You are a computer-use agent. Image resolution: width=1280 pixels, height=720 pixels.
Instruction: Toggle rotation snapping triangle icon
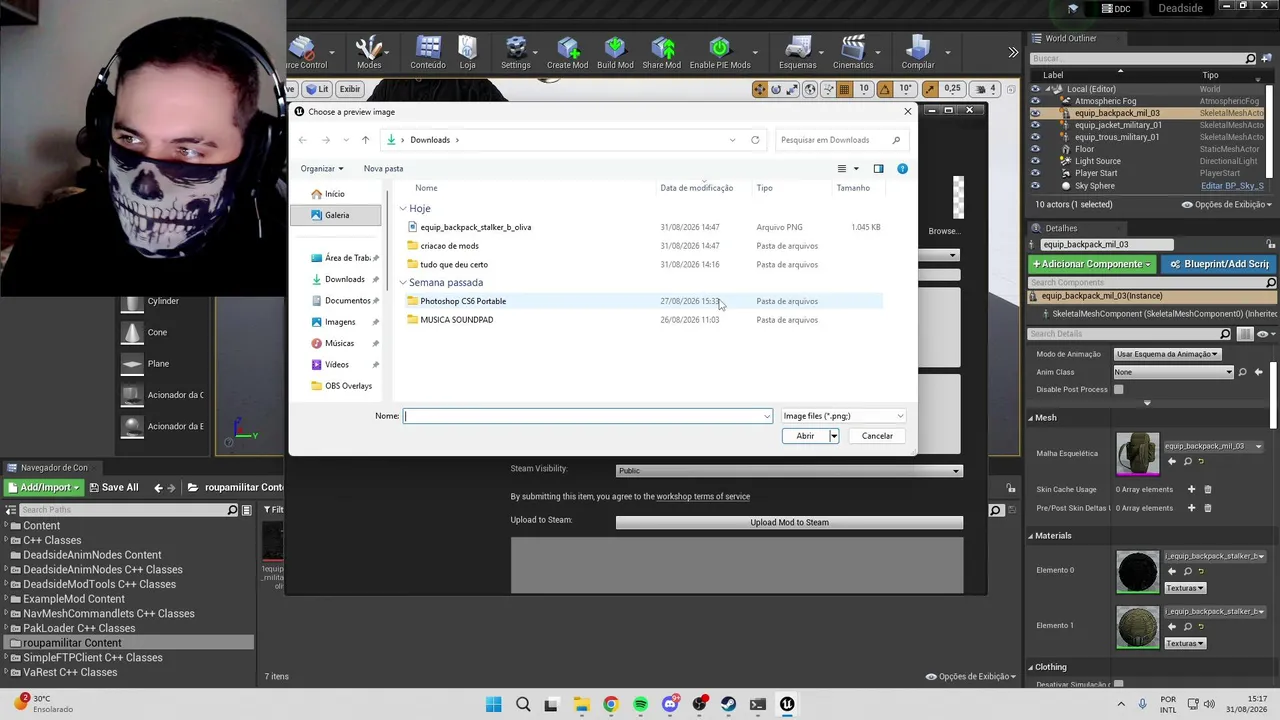pos(884,89)
